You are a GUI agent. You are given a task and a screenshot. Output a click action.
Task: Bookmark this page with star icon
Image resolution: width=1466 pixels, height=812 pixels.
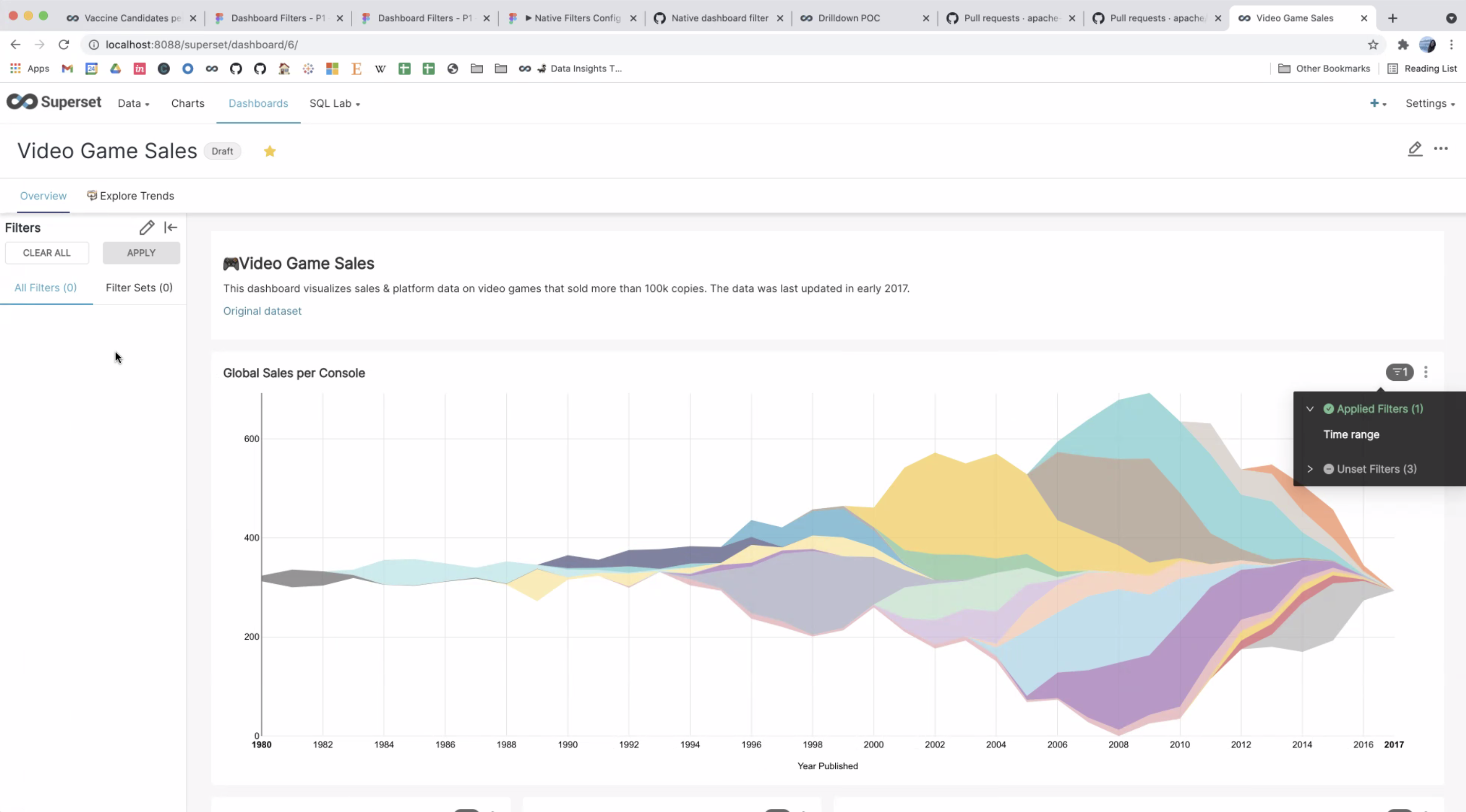coord(1372,44)
